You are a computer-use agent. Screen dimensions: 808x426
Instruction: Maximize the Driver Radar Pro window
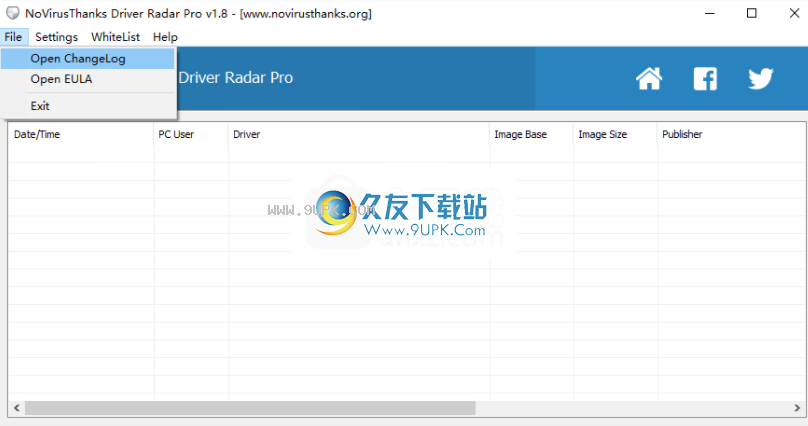(x=752, y=13)
